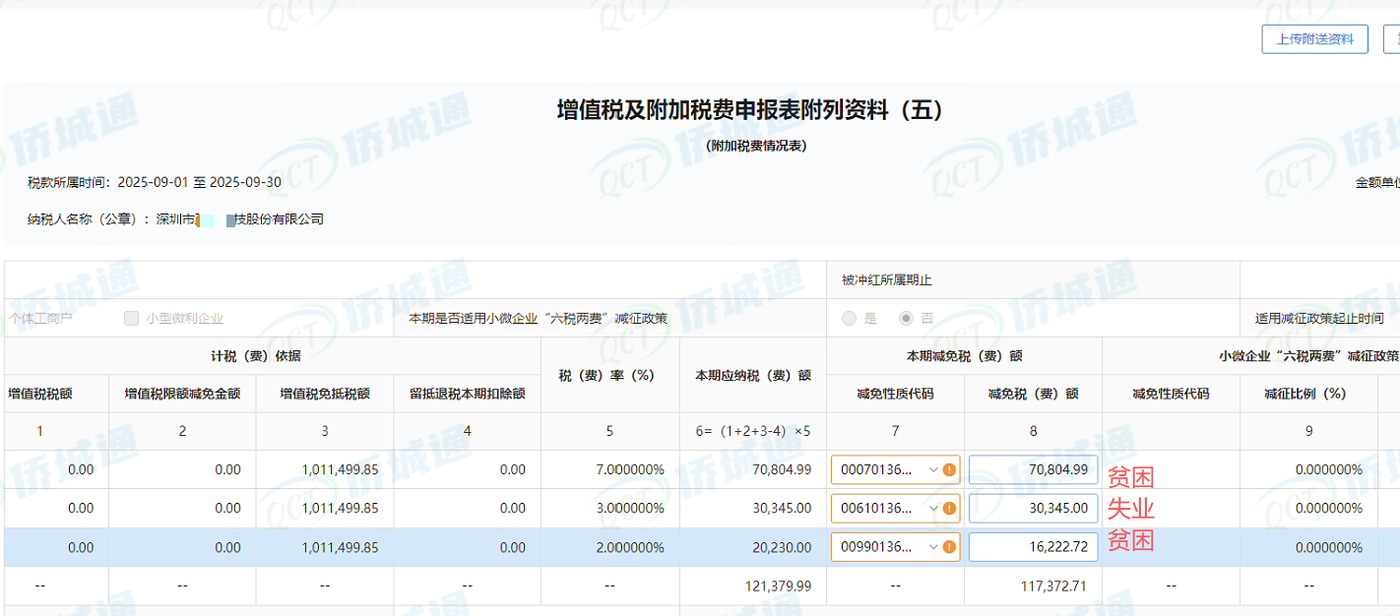Click the 税款所属时间 2025-09-01 至 2025-09-30 text
1400x616 pixels.
pyautogui.click(x=154, y=182)
